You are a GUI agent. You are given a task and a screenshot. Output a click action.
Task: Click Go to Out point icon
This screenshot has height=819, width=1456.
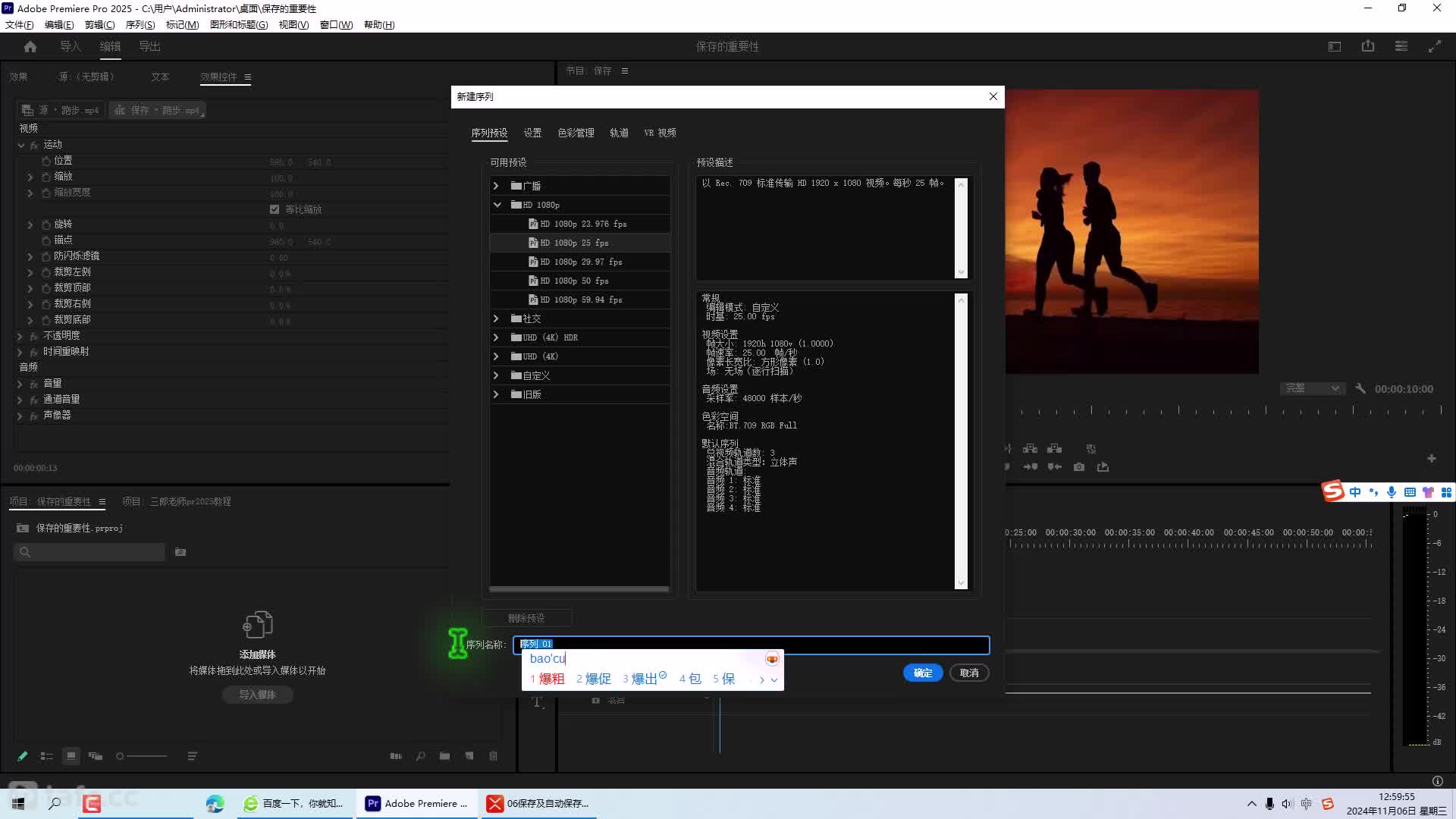click(1055, 467)
